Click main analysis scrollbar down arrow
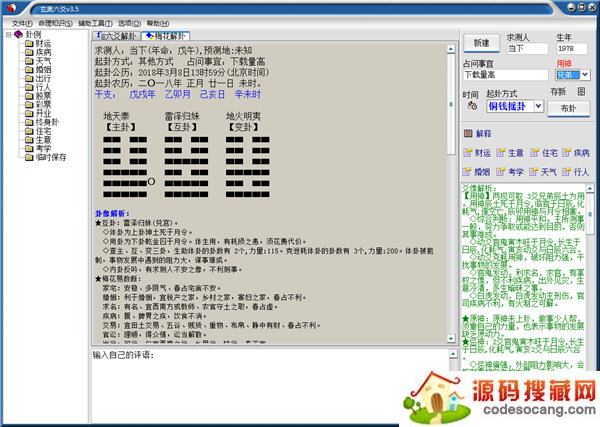The width and height of the screenshot is (600, 427). (x=451, y=339)
